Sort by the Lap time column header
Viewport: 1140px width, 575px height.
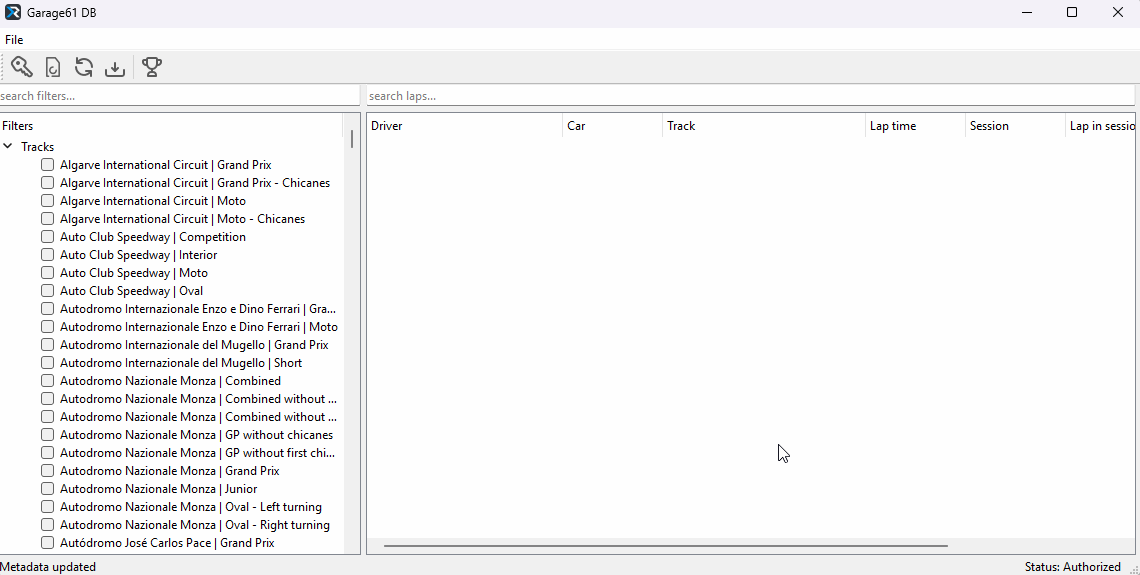coord(914,126)
